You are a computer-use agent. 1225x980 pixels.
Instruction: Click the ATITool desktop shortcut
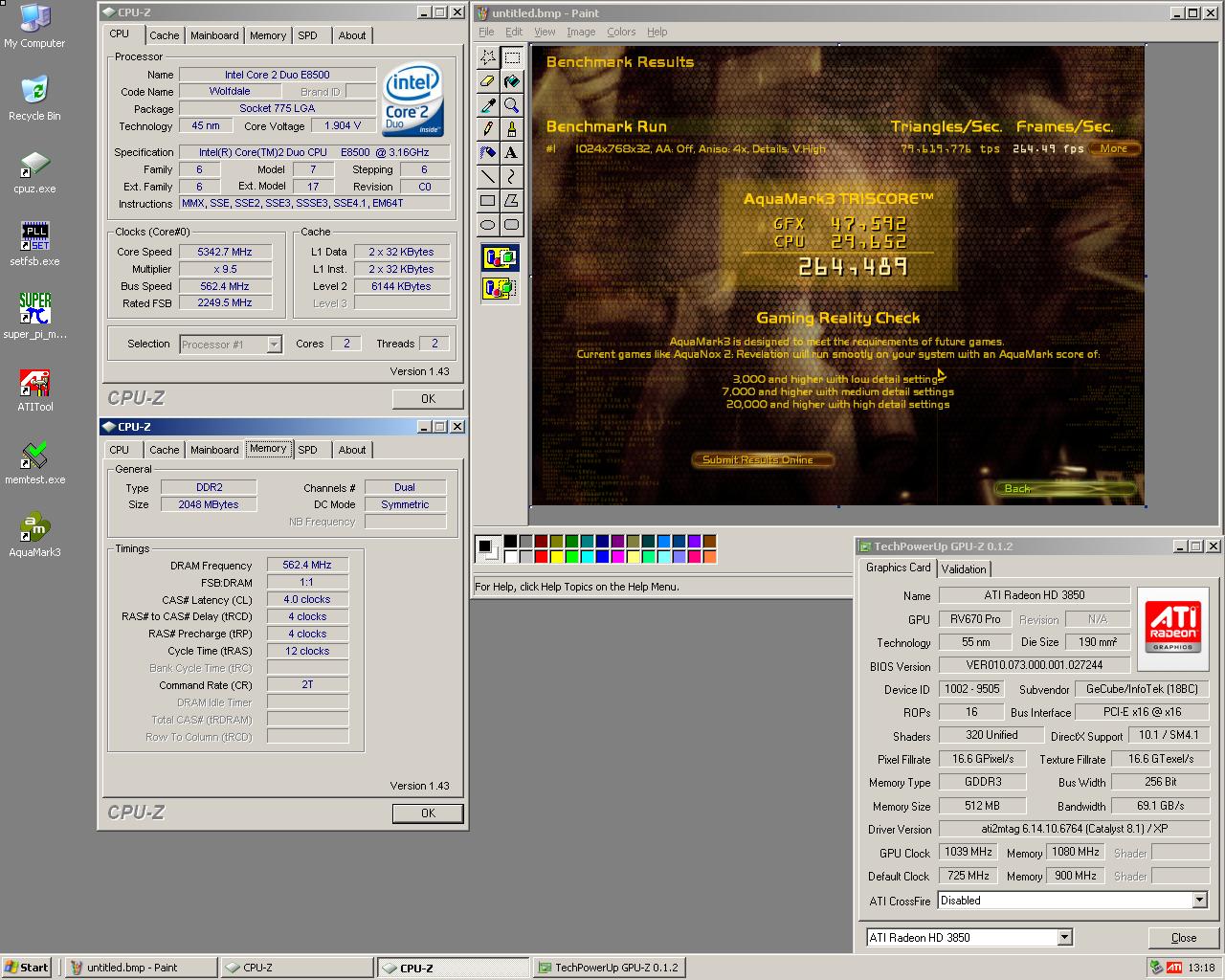[34, 390]
